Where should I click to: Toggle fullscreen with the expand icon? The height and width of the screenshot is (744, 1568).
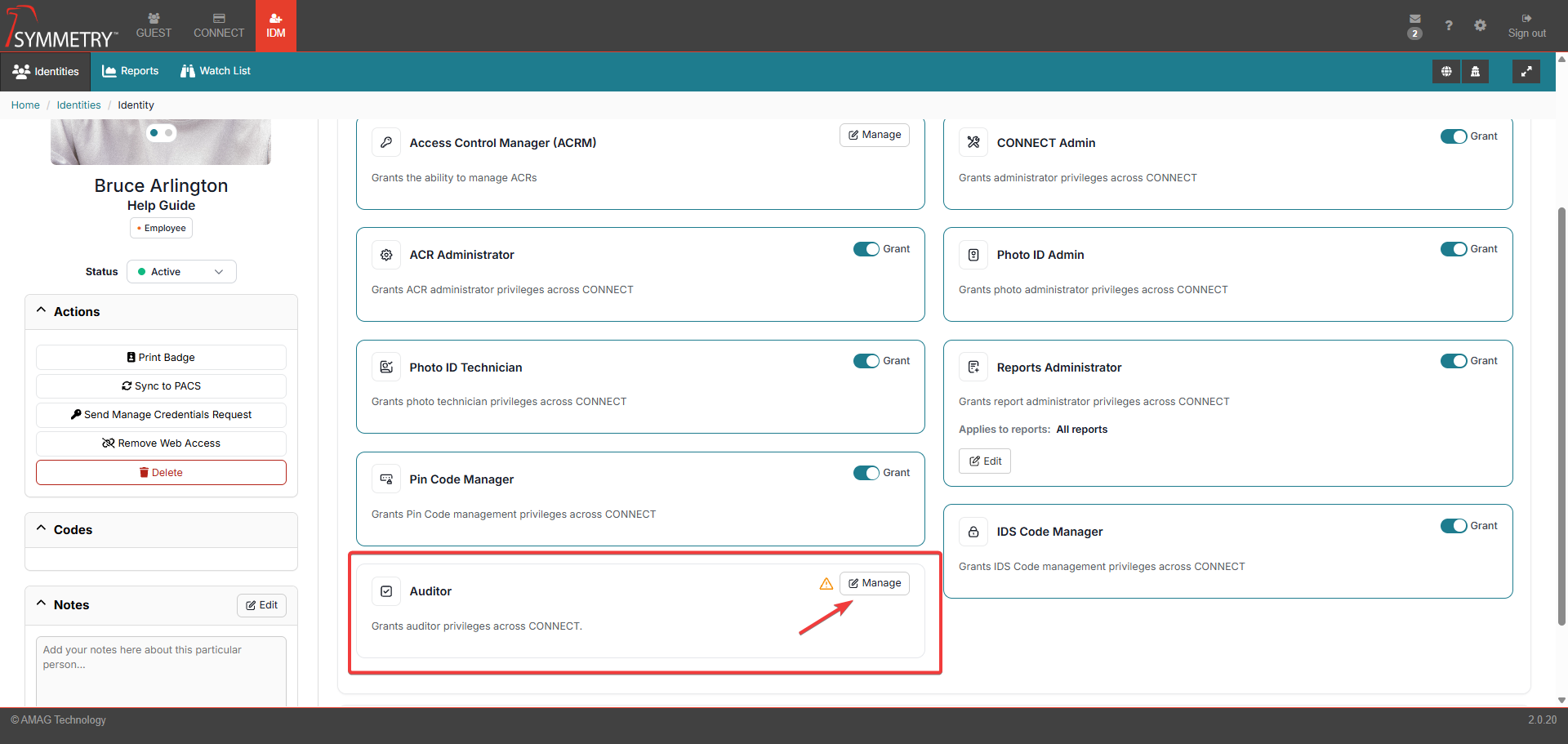1526,72
